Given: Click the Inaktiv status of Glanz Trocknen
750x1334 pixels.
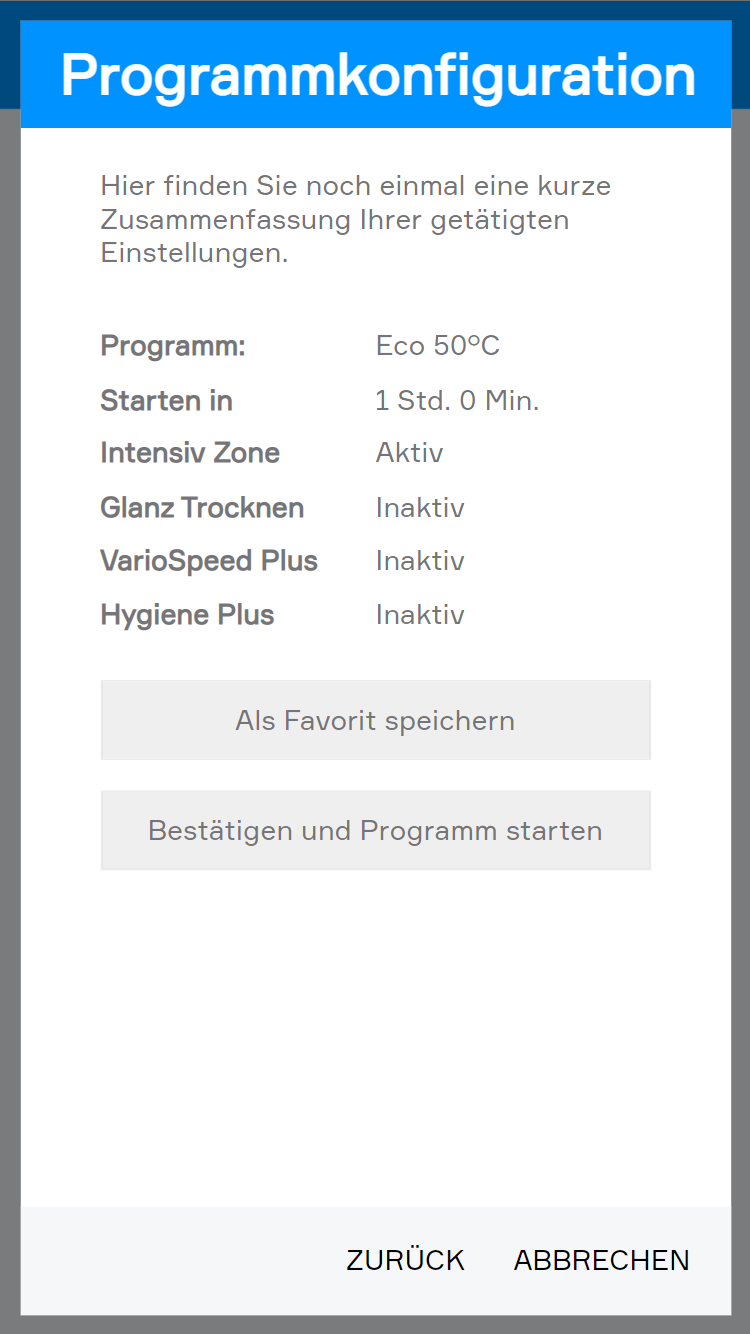Looking at the screenshot, I should click(x=420, y=508).
